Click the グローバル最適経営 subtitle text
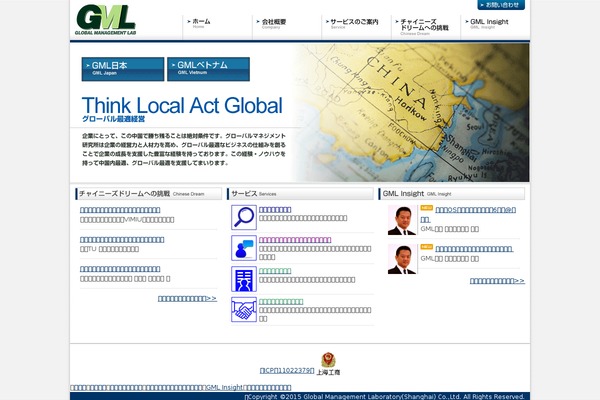Viewport: 600px width, 400px height. 114,119
